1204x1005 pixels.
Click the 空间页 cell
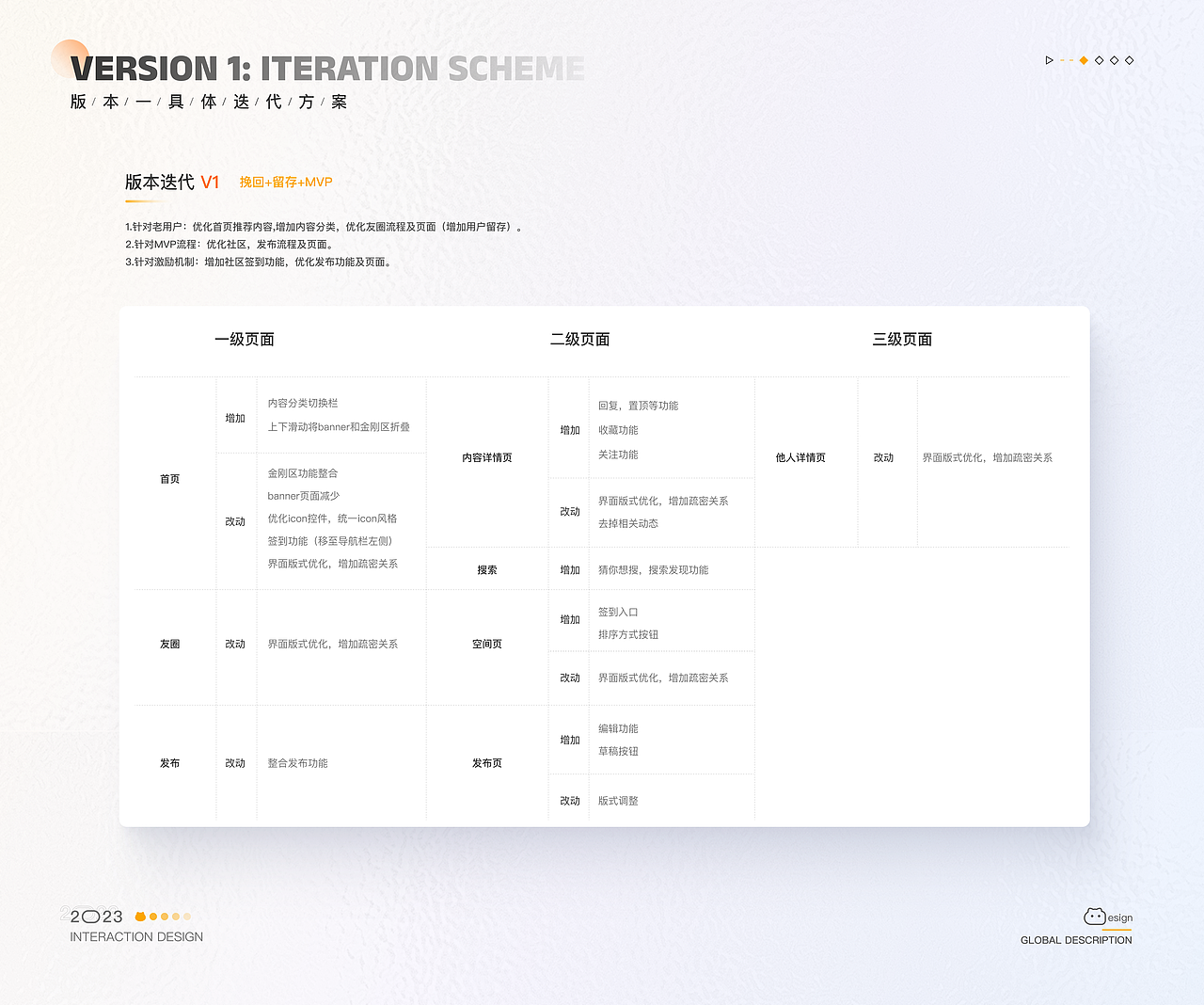click(487, 645)
